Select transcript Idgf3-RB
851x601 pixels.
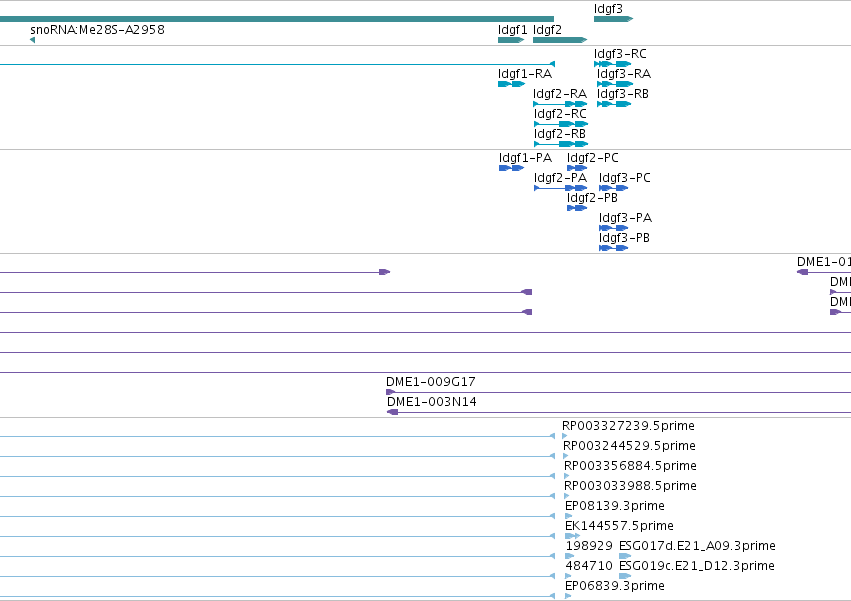(623, 94)
